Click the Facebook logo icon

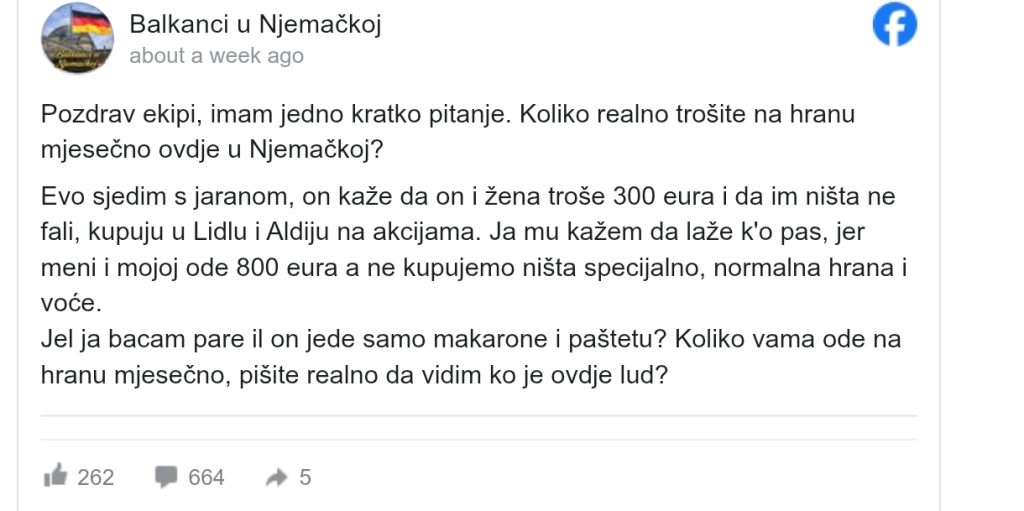point(894,25)
